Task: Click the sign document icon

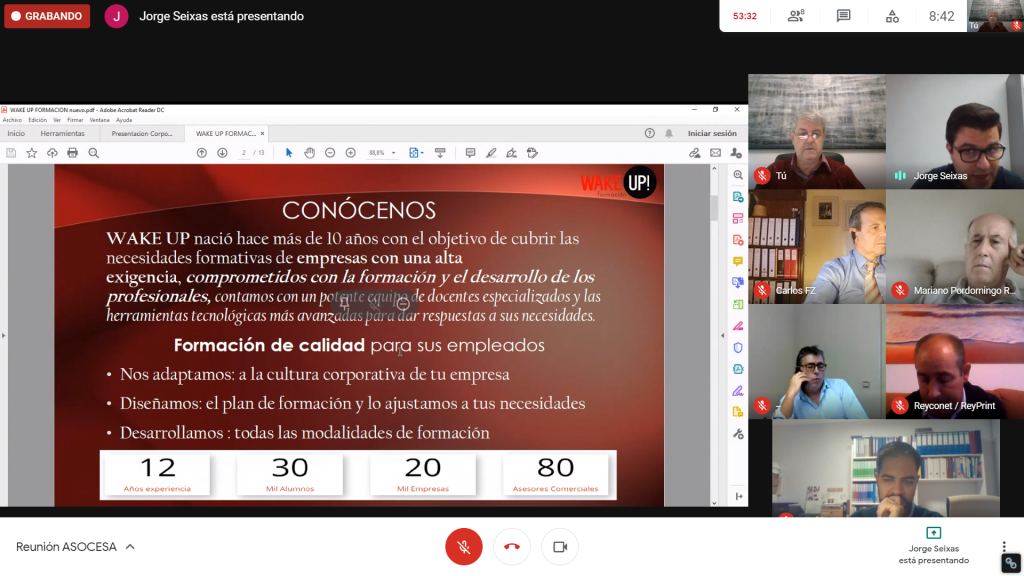Action: [x=511, y=153]
